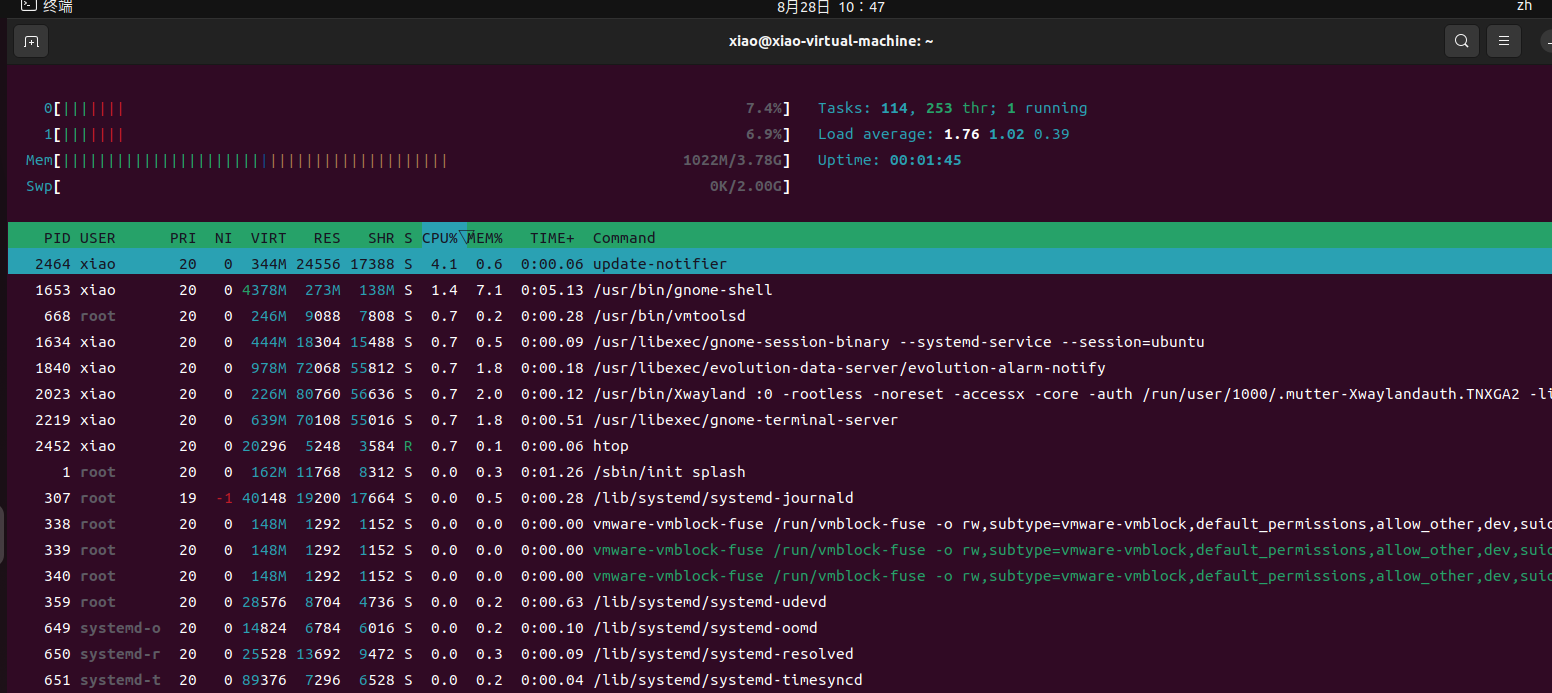
Task: Sort by the TIME+ column header
Action: [x=552, y=238]
